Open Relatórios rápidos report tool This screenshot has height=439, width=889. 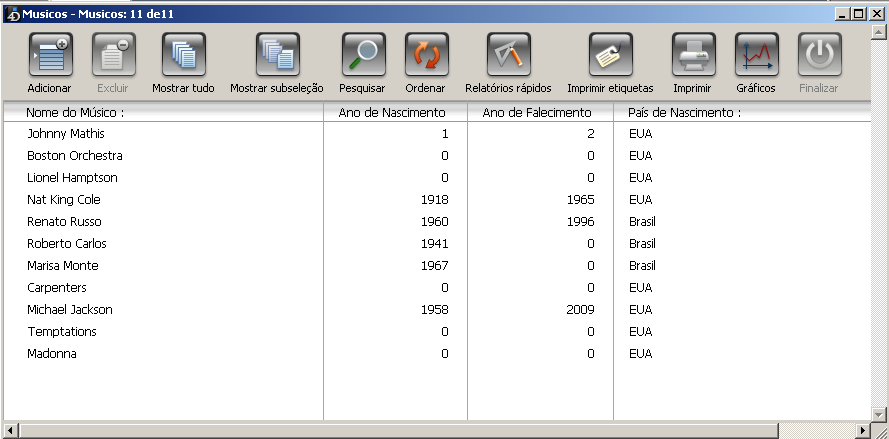(508, 55)
